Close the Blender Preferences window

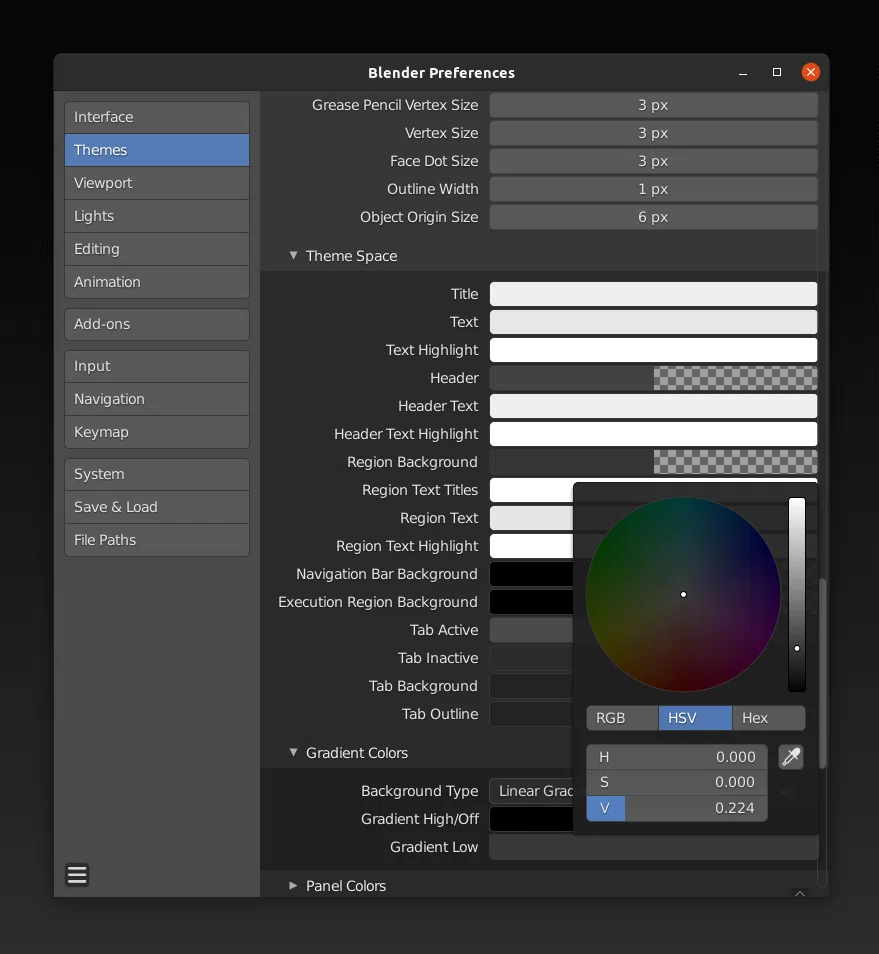point(810,72)
